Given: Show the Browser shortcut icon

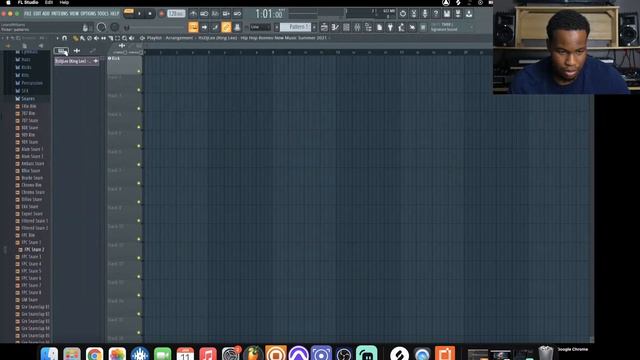Looking at the screenshot, I should click(x=368, y=27).
